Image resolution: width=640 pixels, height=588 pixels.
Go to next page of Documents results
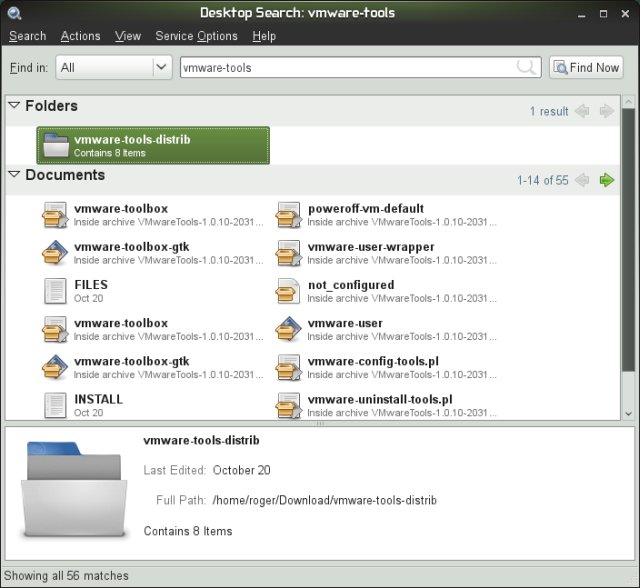pyautogui.click(x=607, y=180)
